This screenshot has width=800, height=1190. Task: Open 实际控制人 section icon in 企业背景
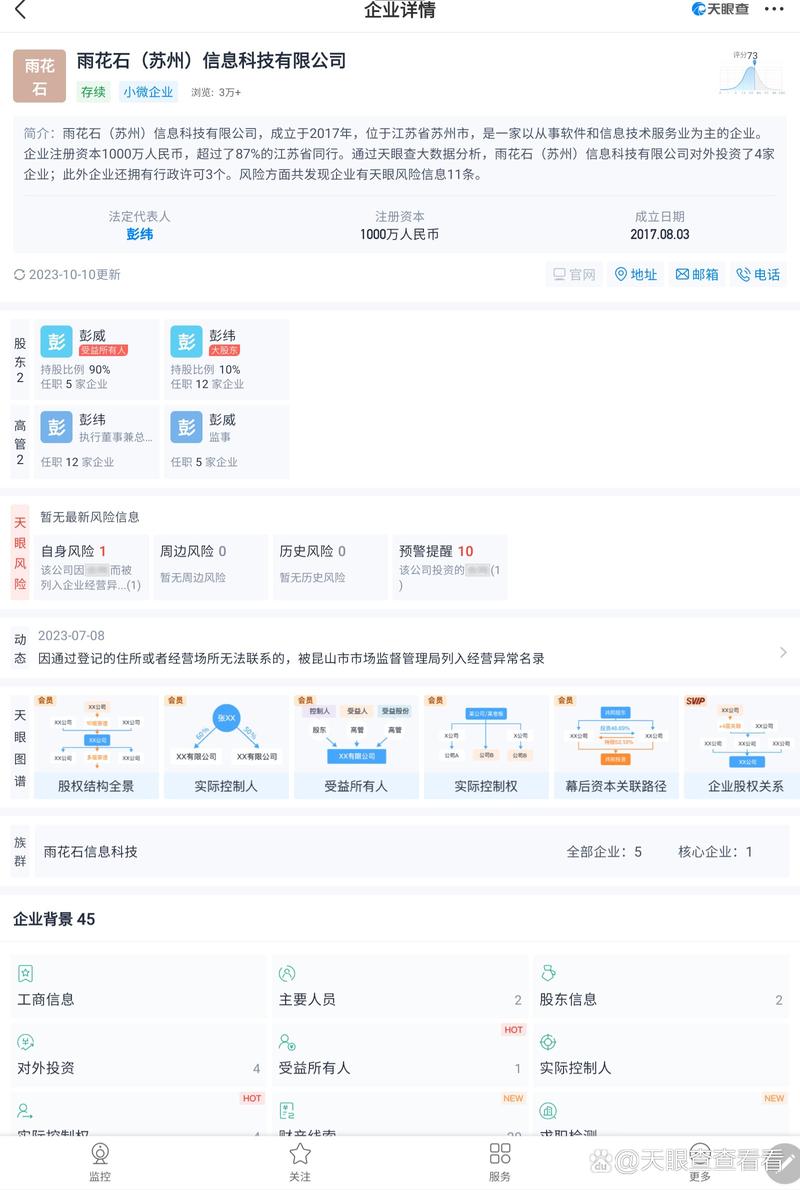548,1042
